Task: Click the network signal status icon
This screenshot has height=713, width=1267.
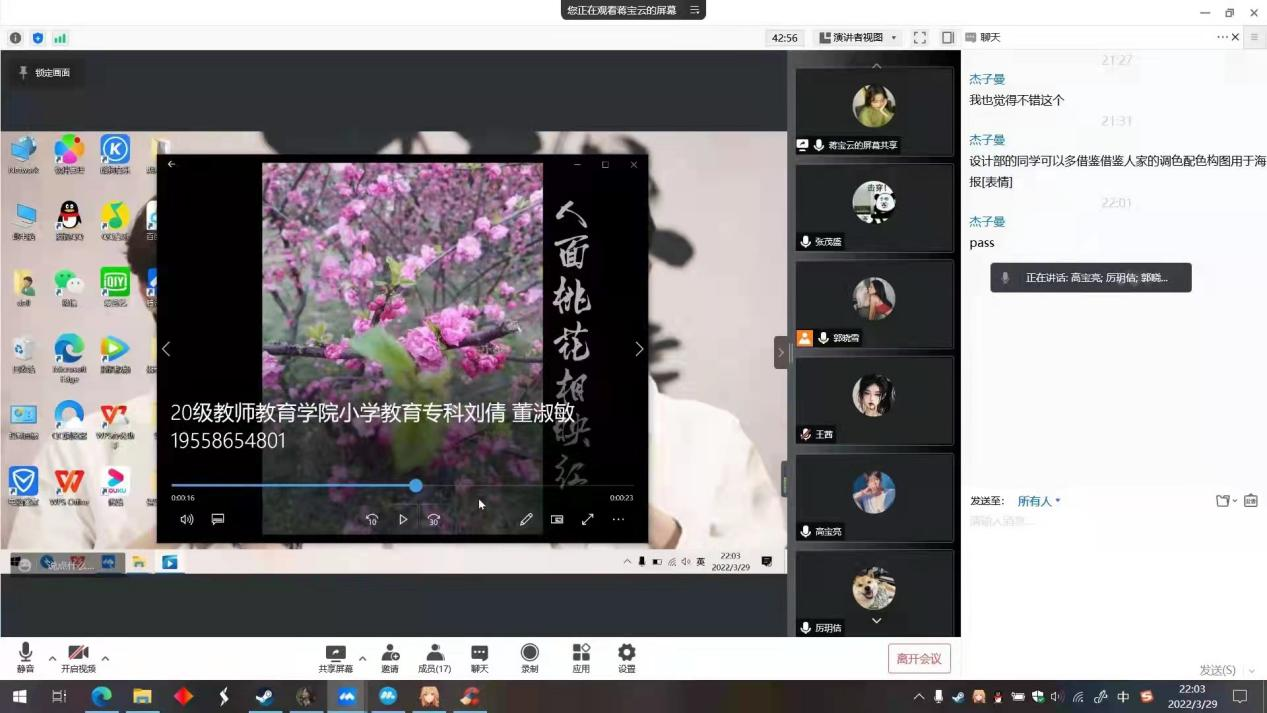Action: [60, 38]
